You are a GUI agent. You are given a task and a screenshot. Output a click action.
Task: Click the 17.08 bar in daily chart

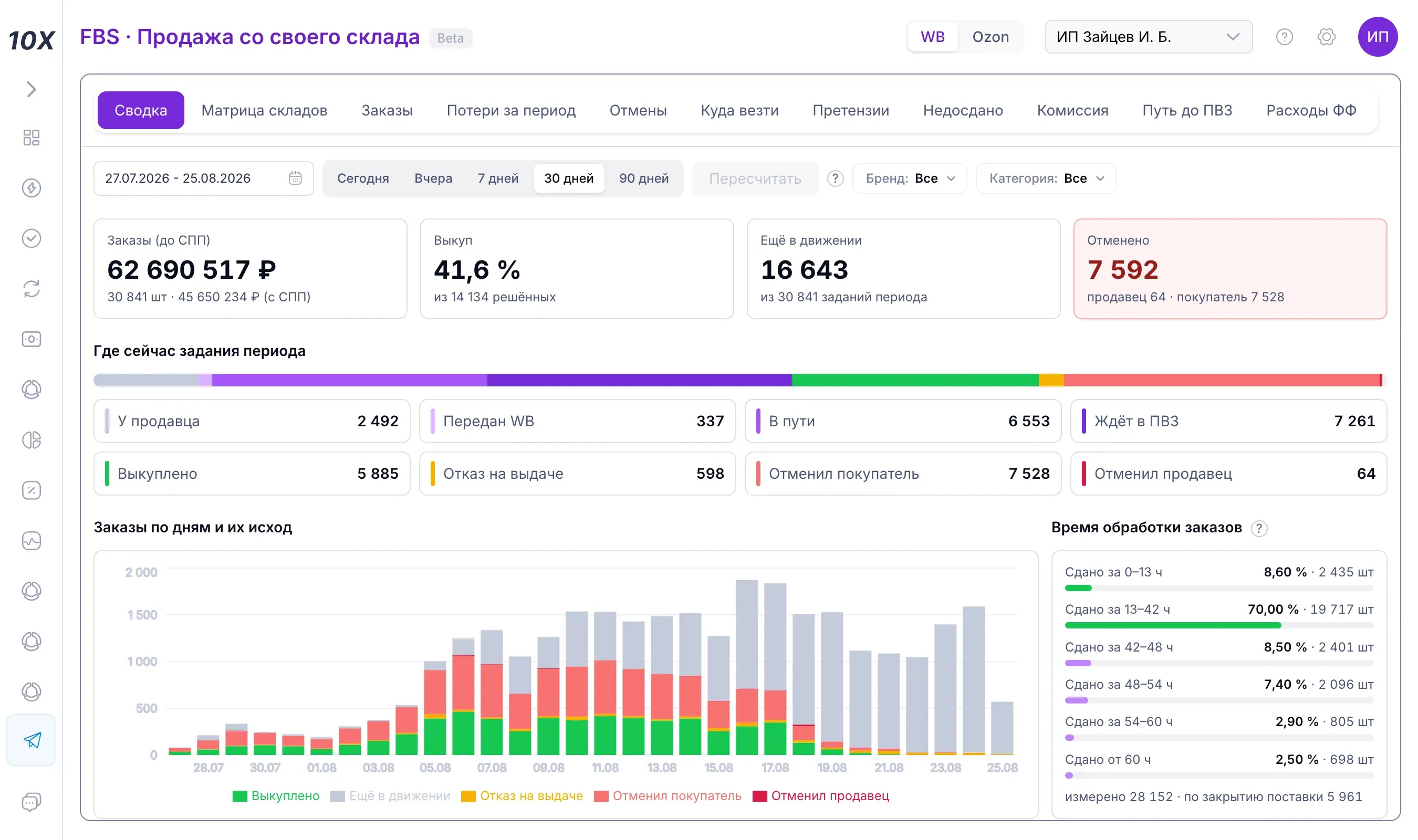[775, 668]
